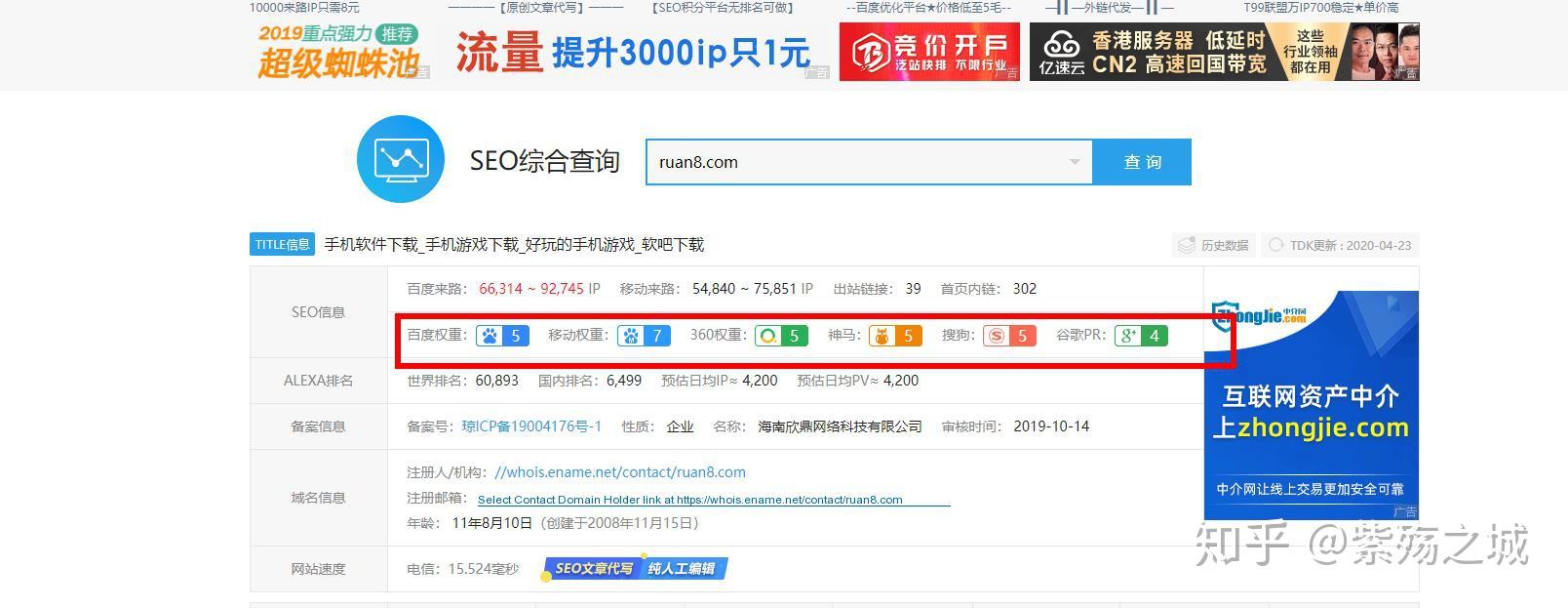
Task: Click the 百度权重 paw badge showing 5
Action: pos(503,336)
